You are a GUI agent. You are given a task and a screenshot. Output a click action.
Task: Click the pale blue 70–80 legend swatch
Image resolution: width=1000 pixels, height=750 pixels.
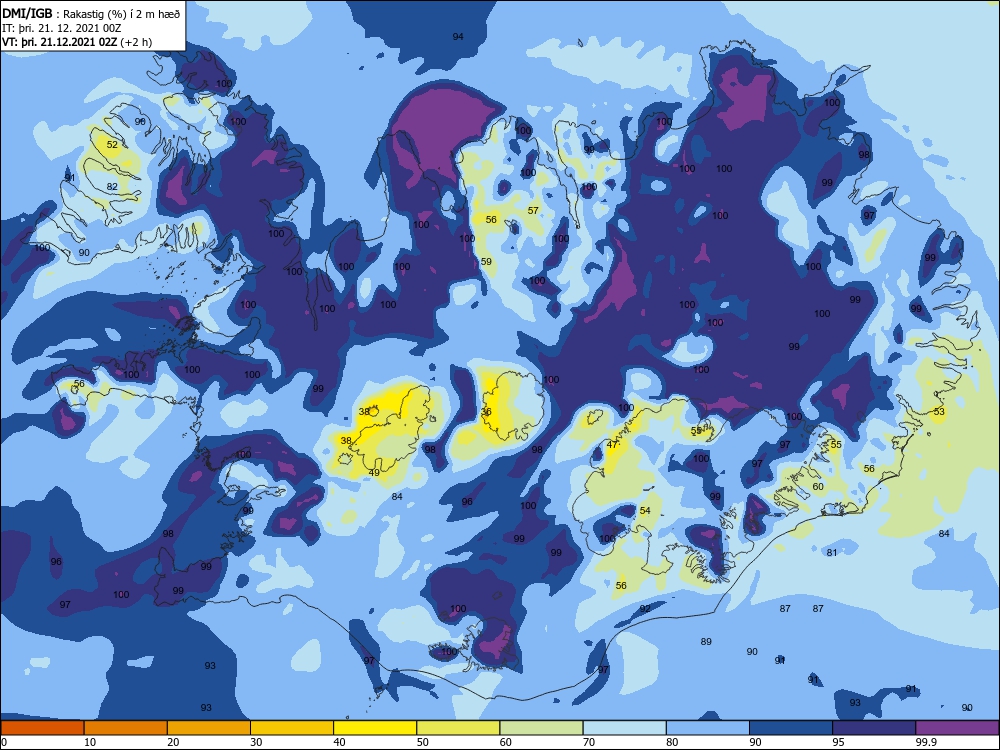(624, 728)
